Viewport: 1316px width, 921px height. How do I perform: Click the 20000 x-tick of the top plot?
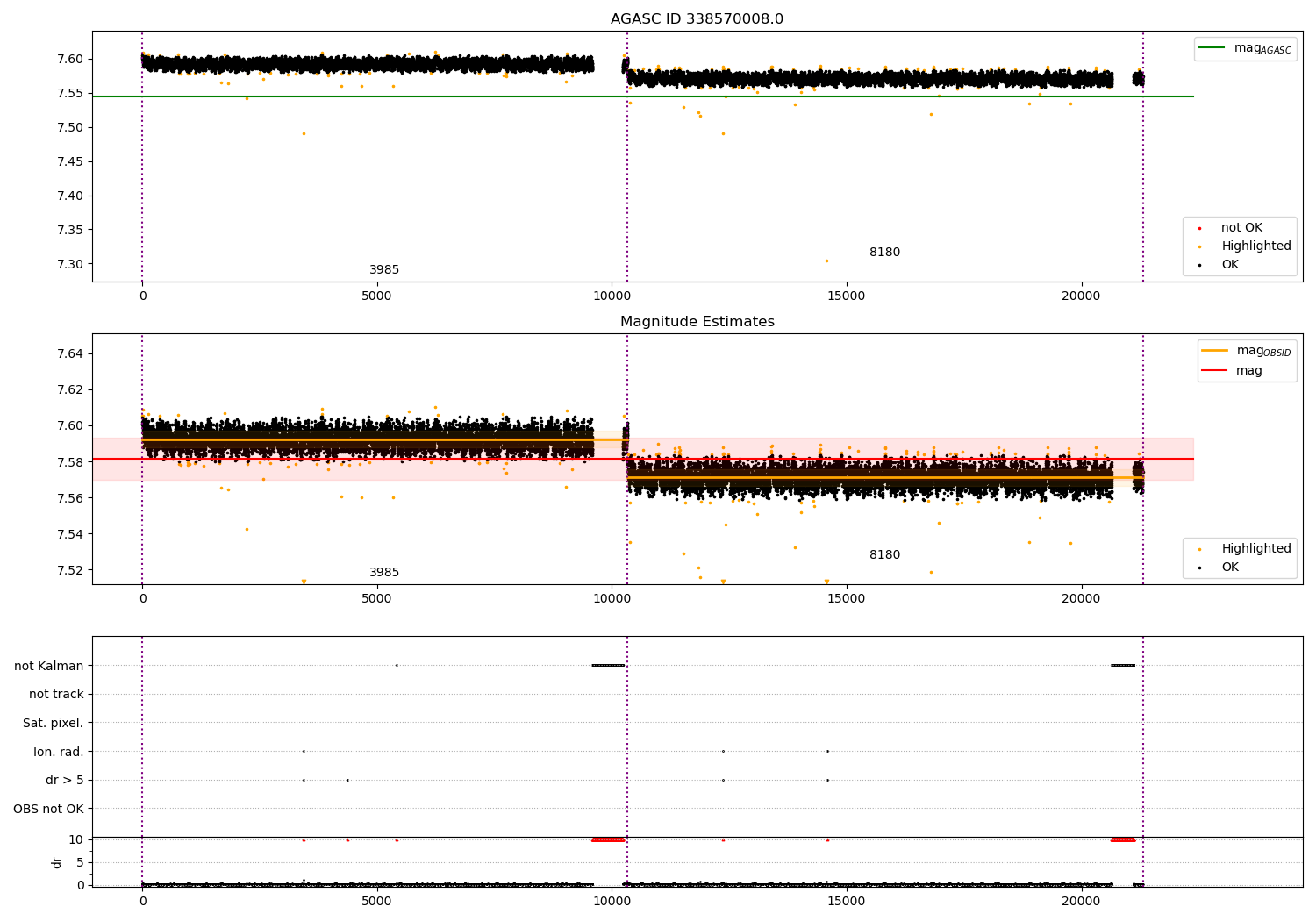[x=1081, y=296]
